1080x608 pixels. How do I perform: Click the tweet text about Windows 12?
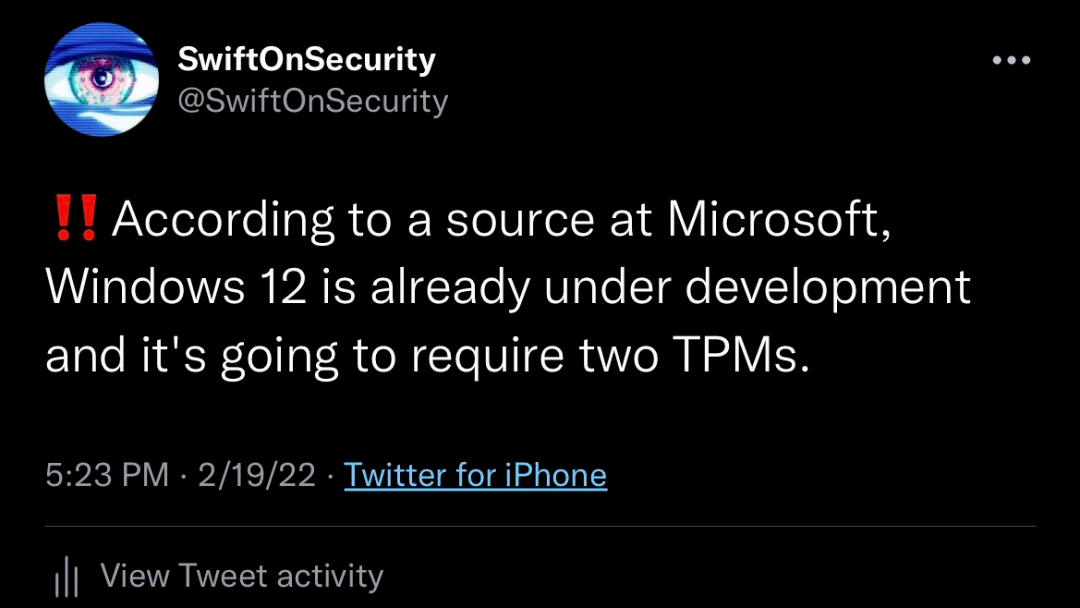500,286
